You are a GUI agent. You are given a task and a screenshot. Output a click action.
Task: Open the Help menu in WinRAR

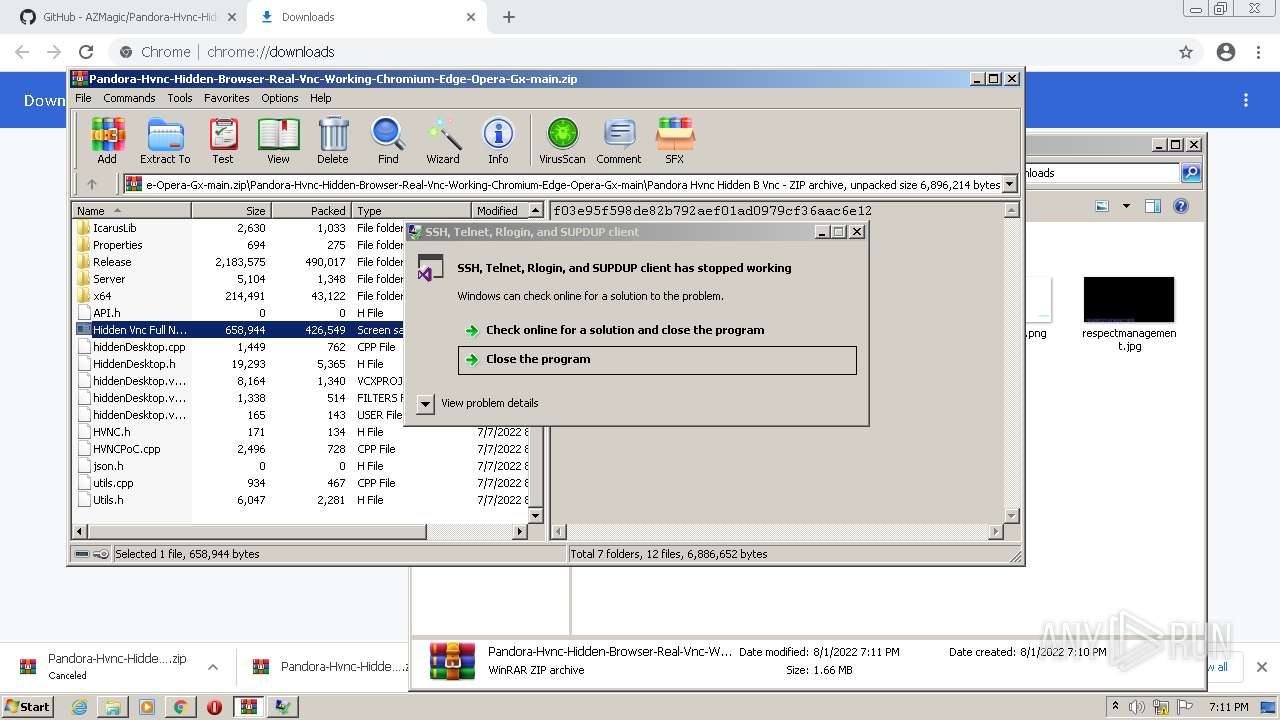(x=320, y=98)
